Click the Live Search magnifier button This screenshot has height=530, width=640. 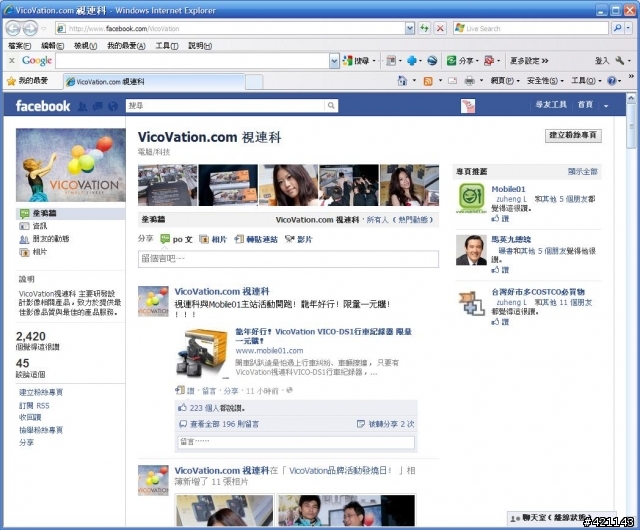618,28
